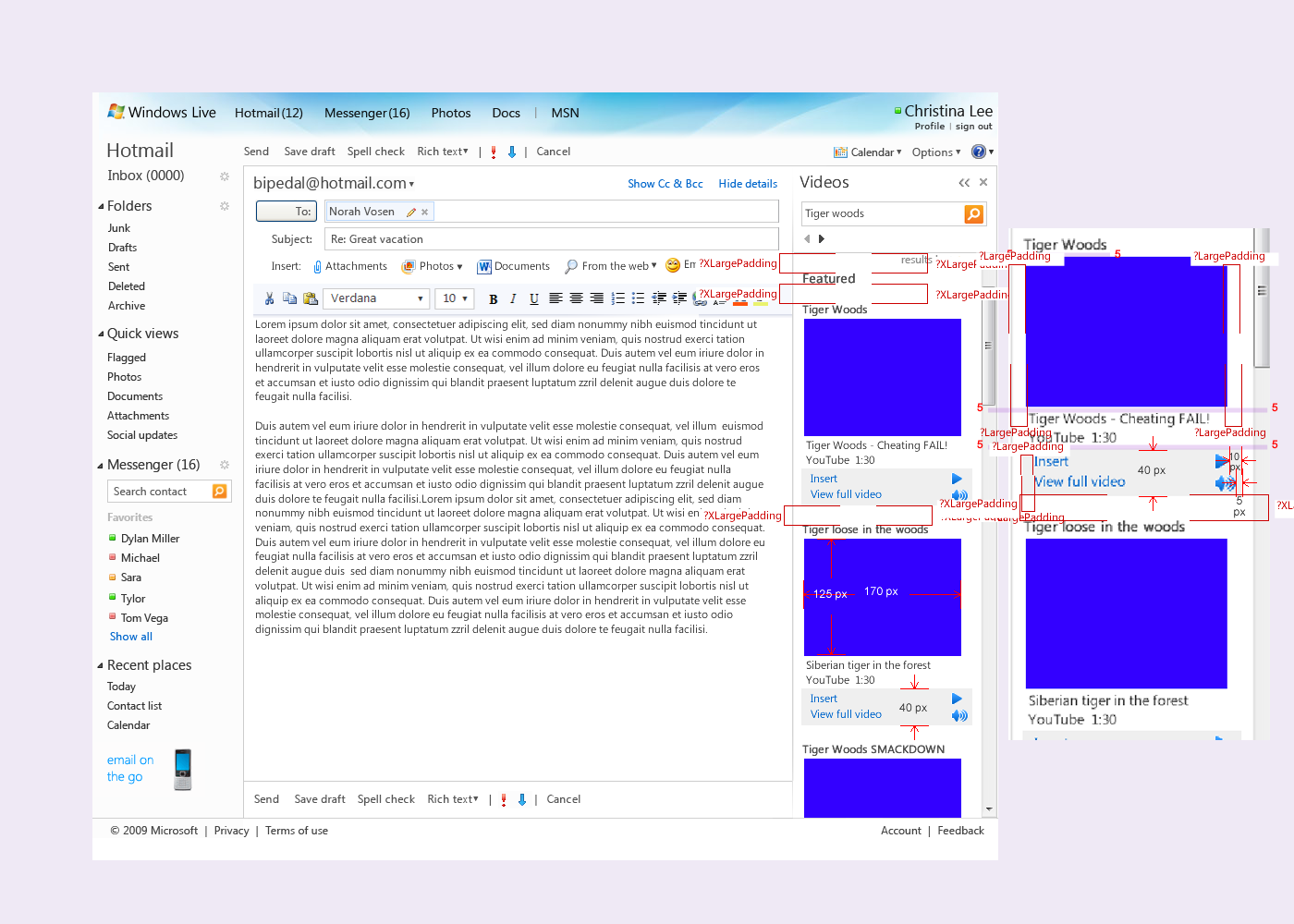
Task: Open Messenger settings gear in sidebar
Action: point(224,465)
